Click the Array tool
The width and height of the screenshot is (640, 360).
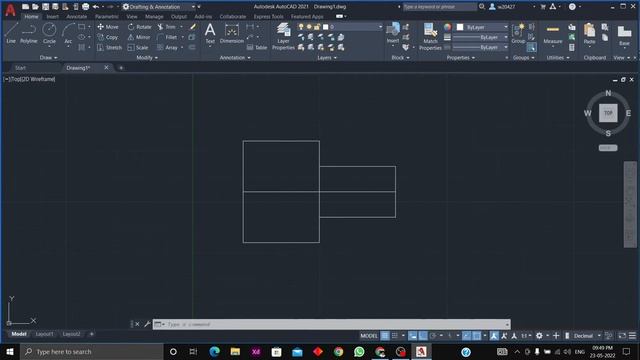167,48
